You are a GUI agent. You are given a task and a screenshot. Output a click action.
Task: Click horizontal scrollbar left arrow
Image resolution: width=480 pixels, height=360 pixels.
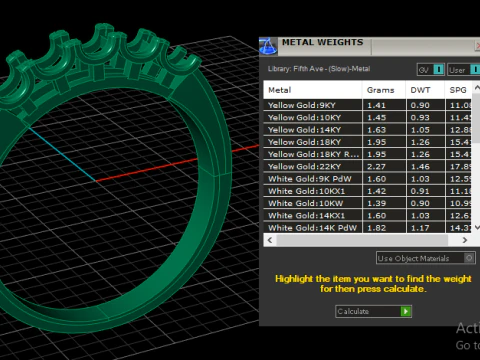tap(270, 240)
